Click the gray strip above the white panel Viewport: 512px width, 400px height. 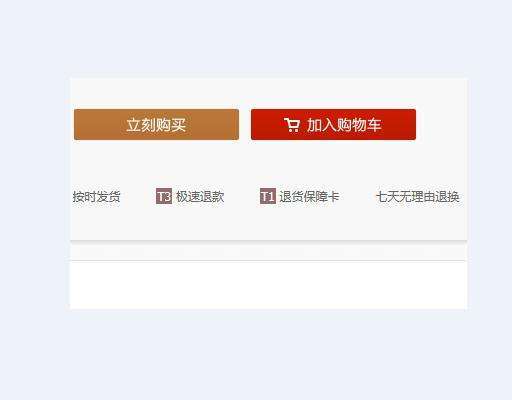coord(268,252)
